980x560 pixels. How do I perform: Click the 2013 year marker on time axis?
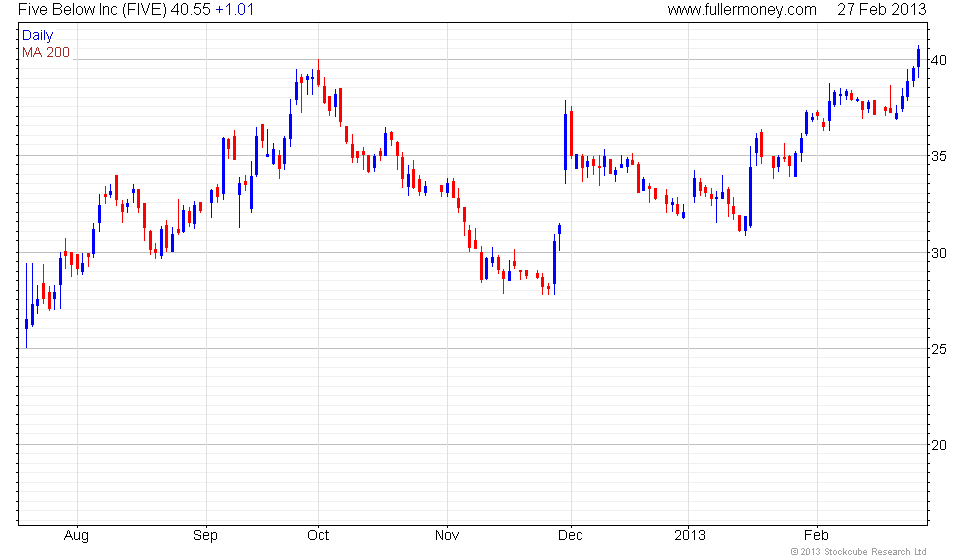[689, 535]
